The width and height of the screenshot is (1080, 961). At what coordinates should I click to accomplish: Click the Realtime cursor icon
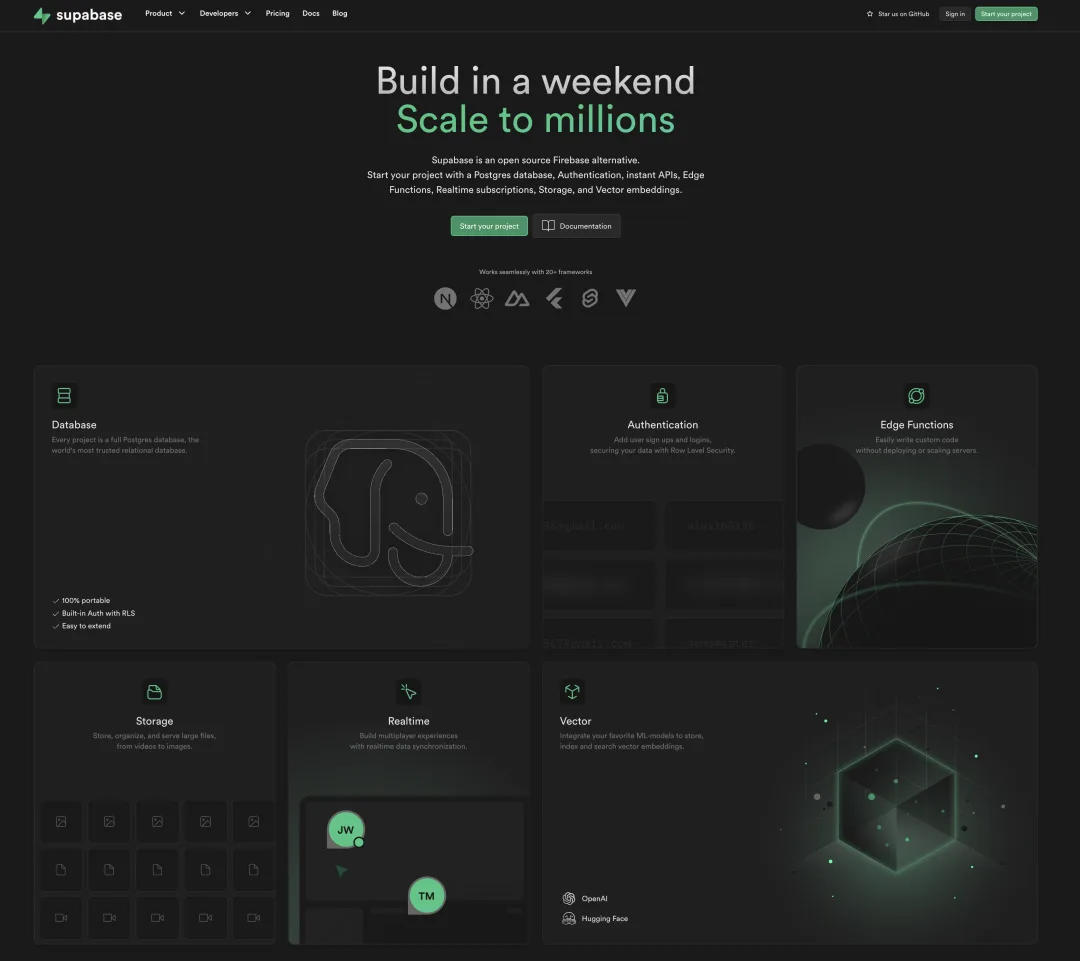pos(408,692)
